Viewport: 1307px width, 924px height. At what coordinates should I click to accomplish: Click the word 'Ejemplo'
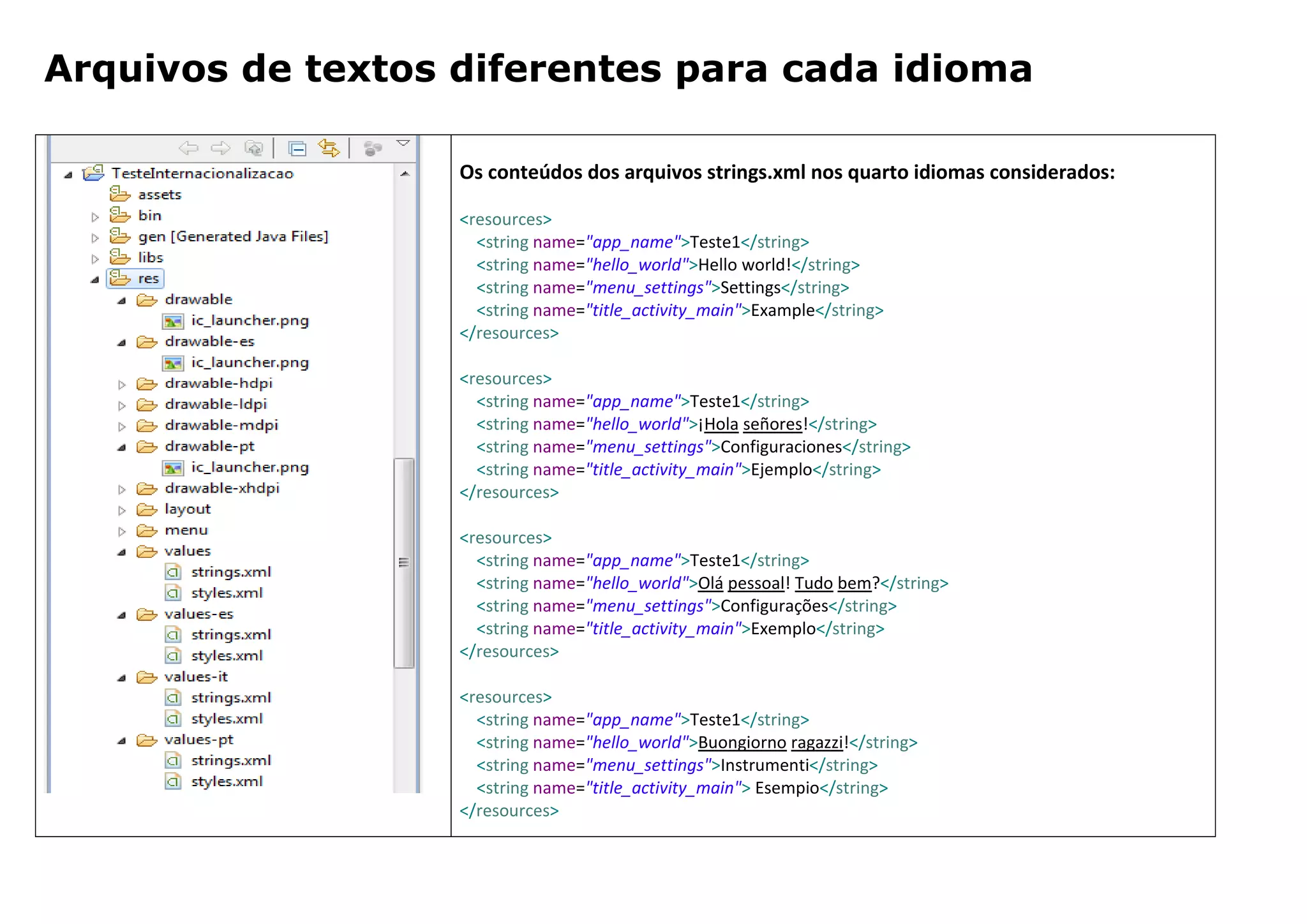pos(781,470)
